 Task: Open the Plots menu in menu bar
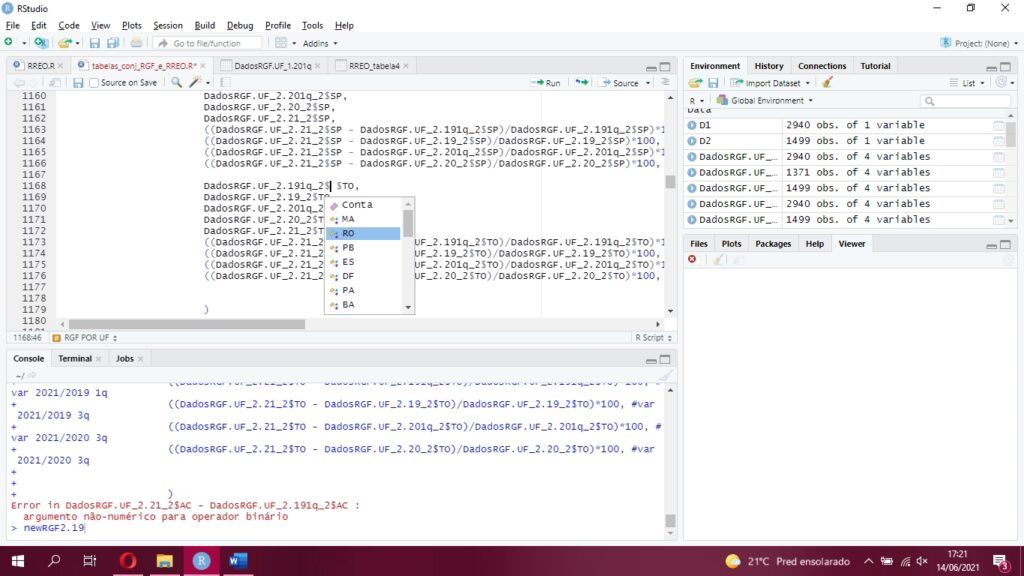pyautogui.click(x=131, y=25)
